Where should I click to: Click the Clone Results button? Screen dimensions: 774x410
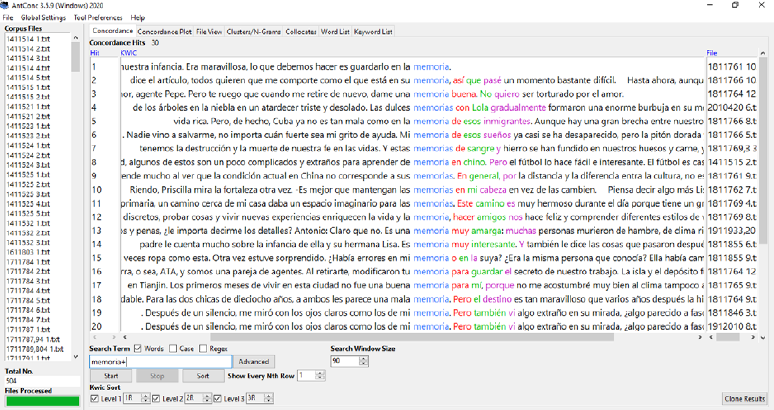point(744,399)
